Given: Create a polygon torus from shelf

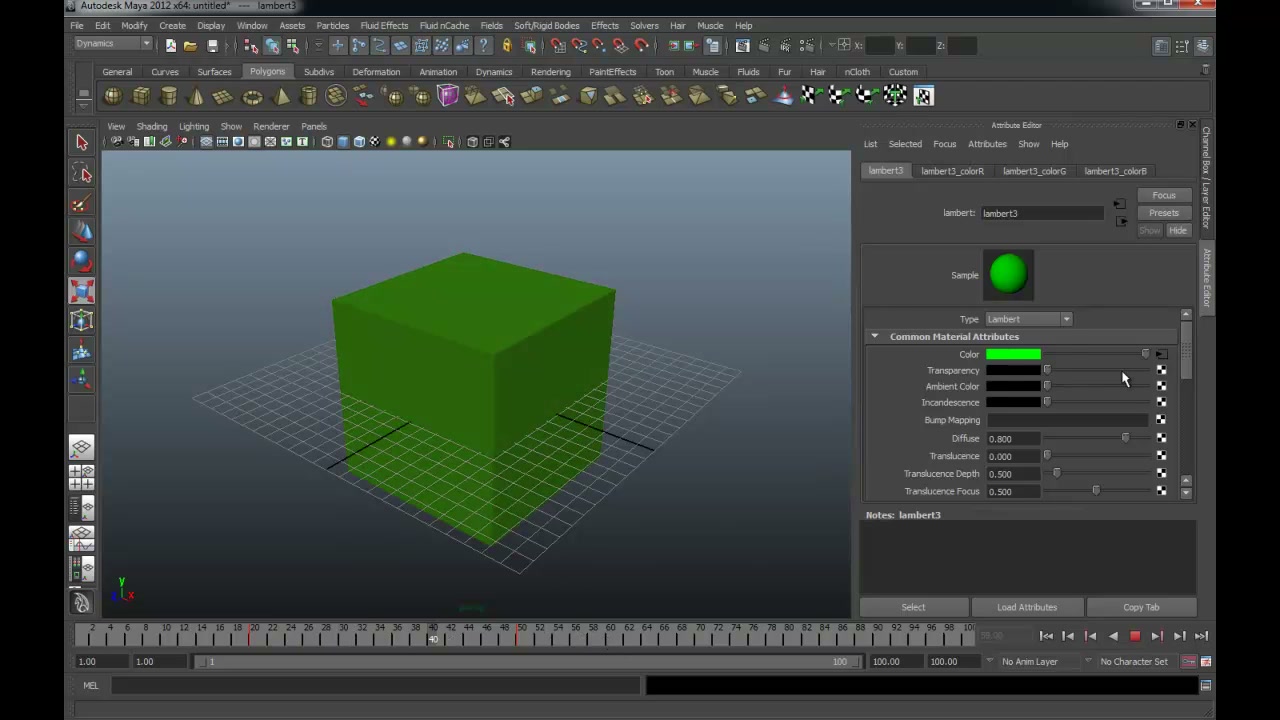Looking at the screenshot, I should point(252,96).
